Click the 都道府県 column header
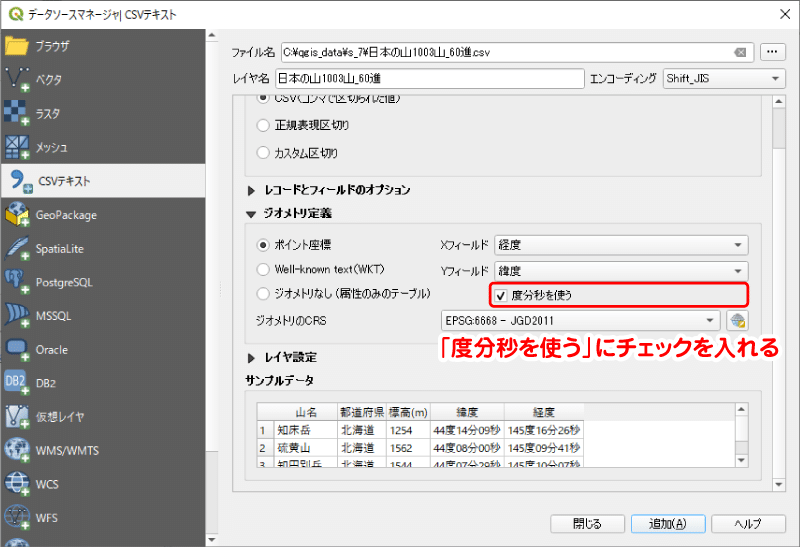The height and width of the screenshot is (547, 800). coord(362,412)
